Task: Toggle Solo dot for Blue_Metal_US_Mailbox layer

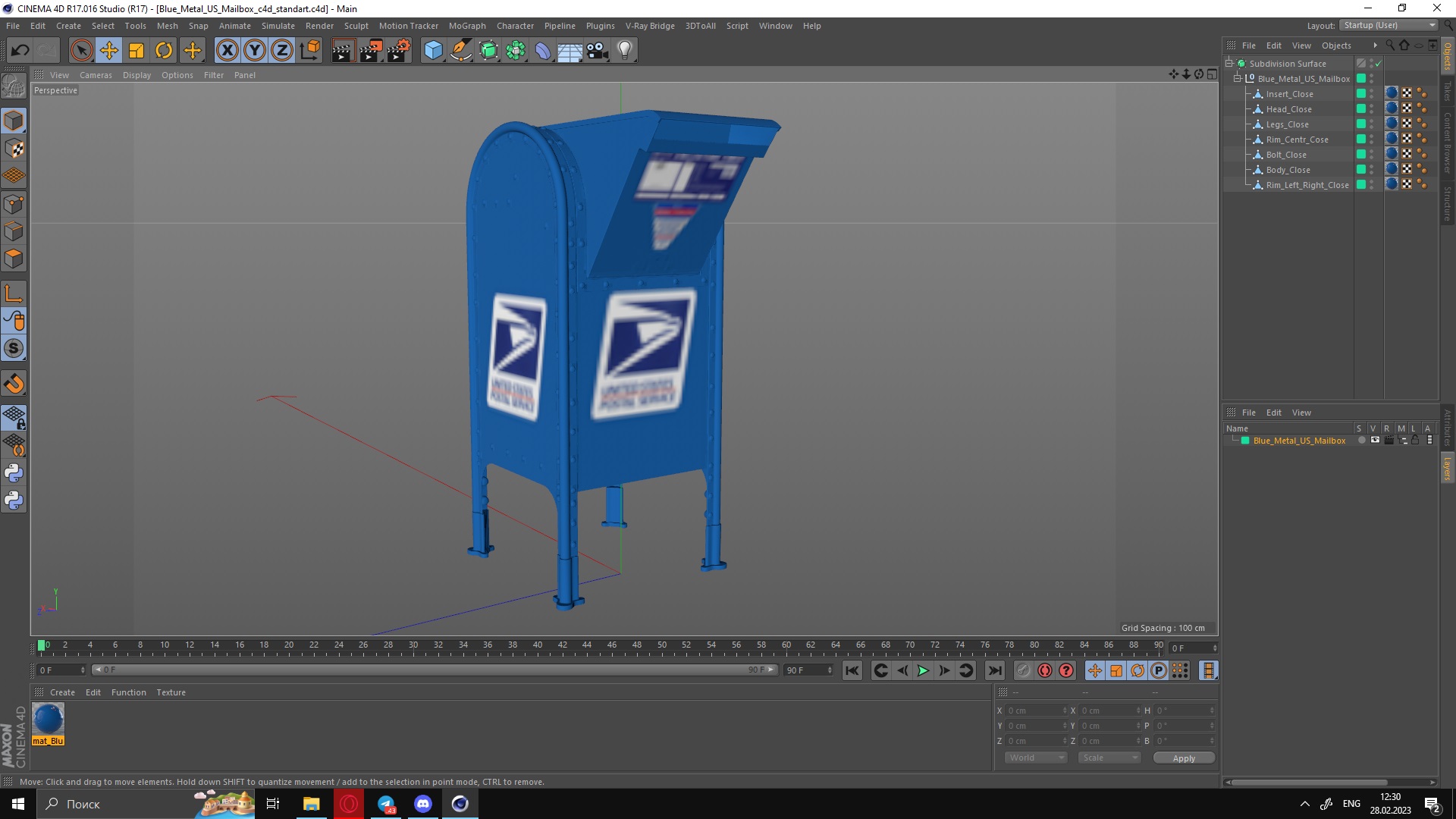Action: tap(1361, 441)
